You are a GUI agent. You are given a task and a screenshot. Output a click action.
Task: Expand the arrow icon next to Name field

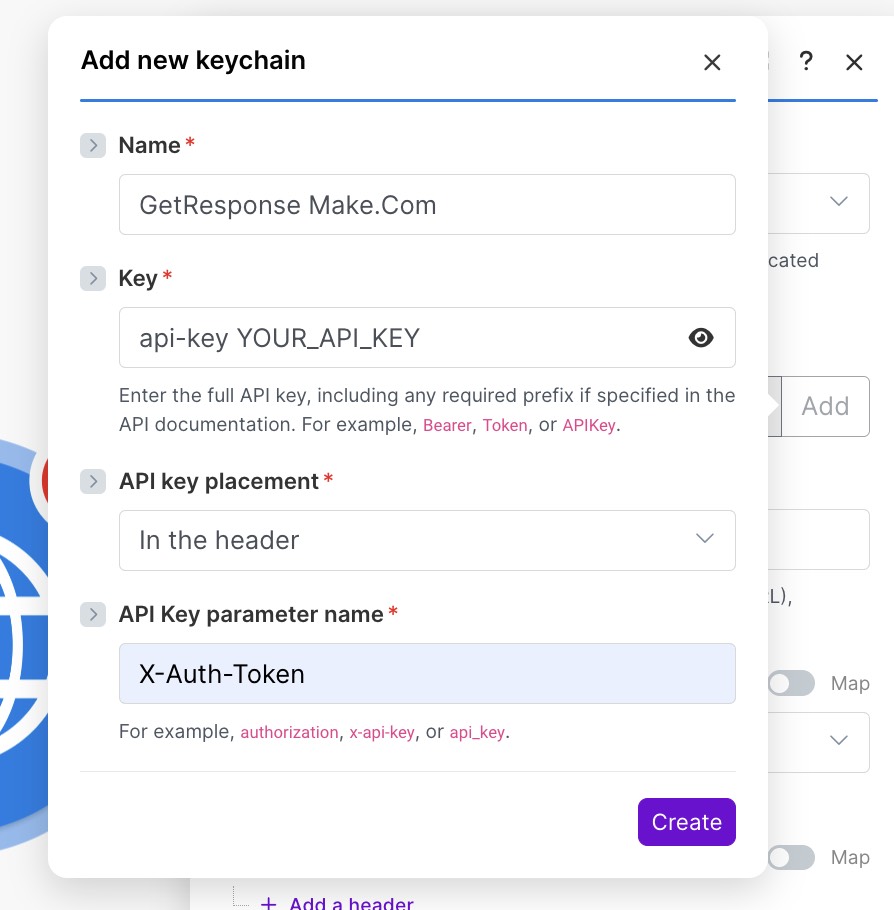click(x=93, y=145)
